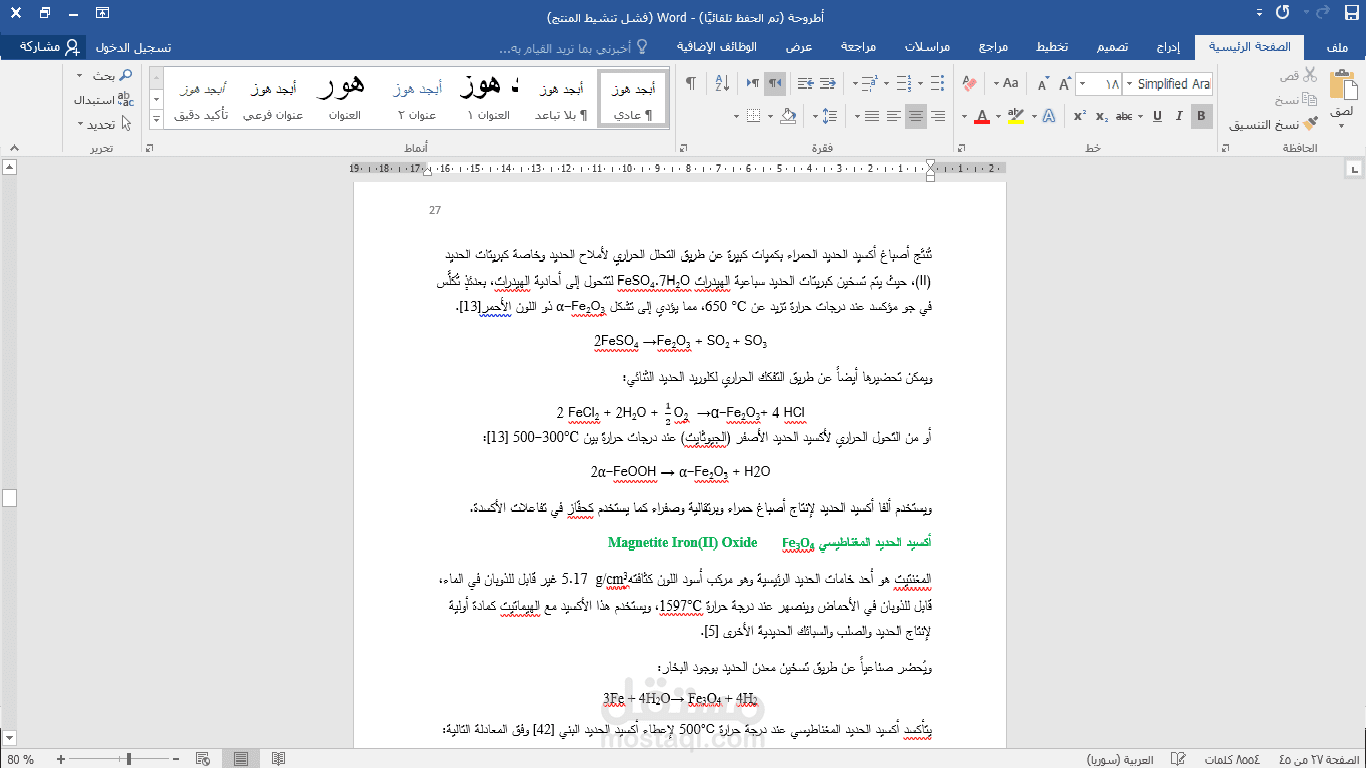Viewport: 1366px width, 768px height.
Task: Center the paragraph text
Action: 916,116
